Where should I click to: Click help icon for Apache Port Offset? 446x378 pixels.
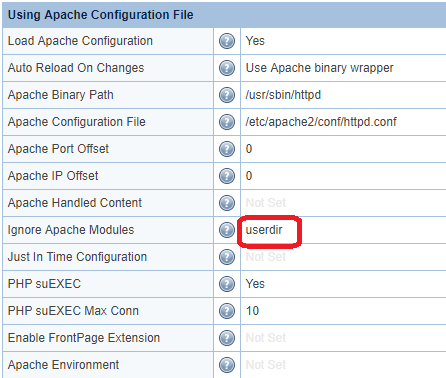click(x=227, y=149)
